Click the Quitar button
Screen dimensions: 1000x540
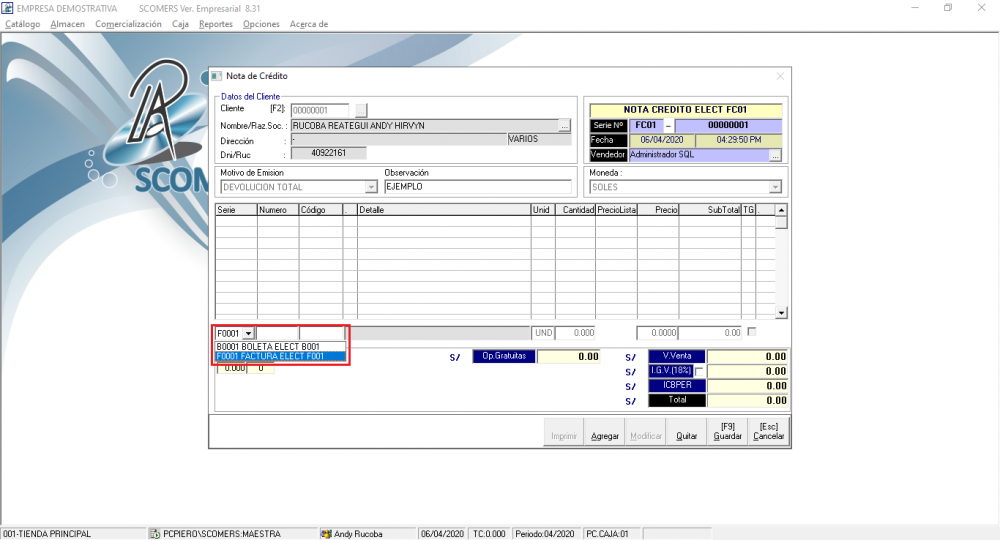click(686, 432)
